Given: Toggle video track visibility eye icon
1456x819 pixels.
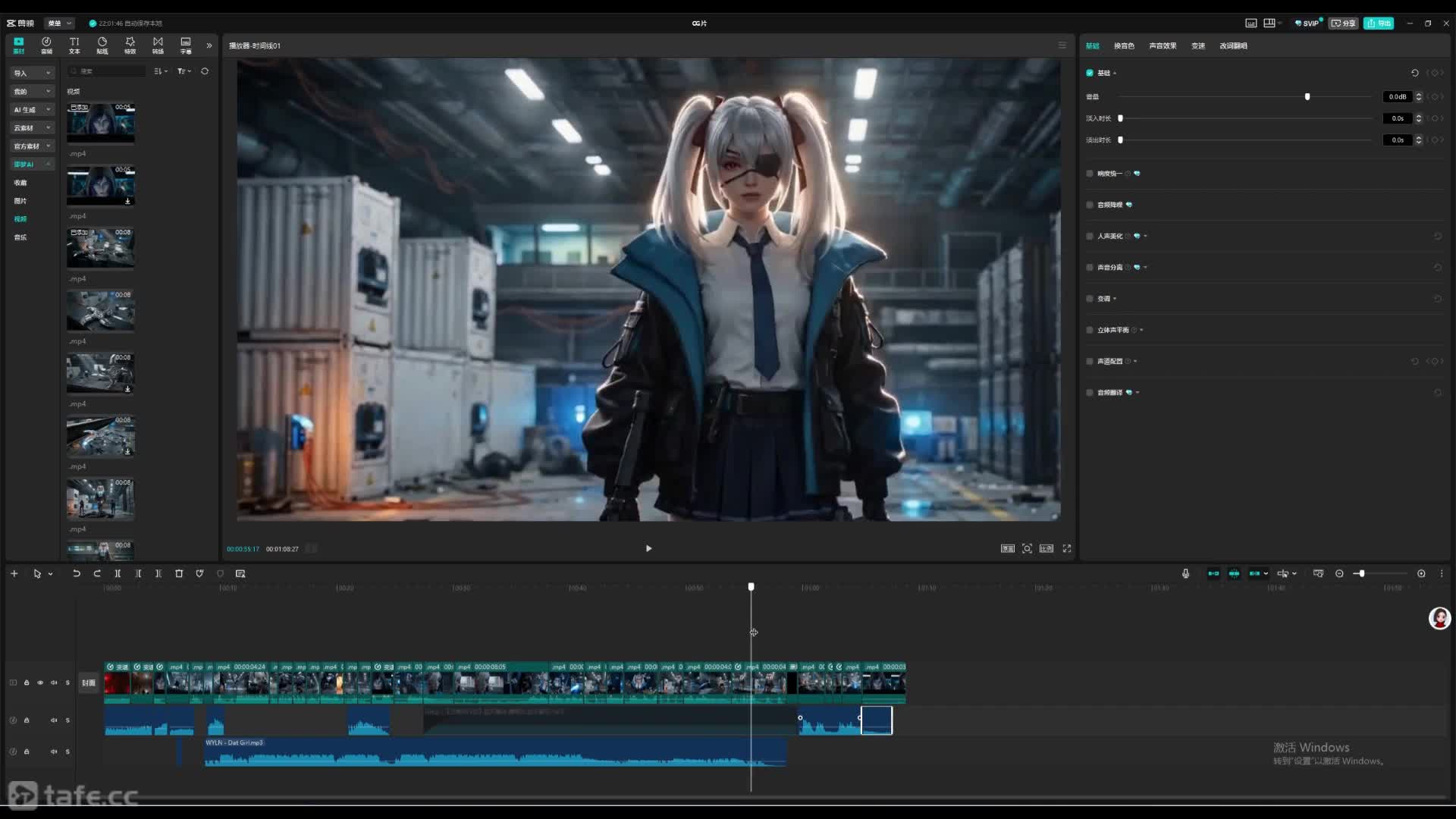Looking at the screenshot, I should [x=40, y=682].
